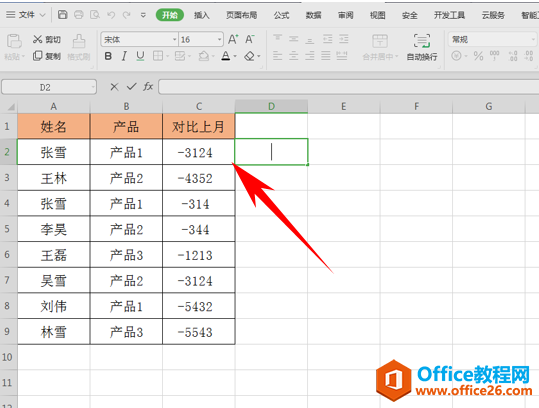Image resolution: width=539 pixels, height=408 pixels.
Task: Click the Print icon in quick access toolbar
Action: [x=79, y=15]
